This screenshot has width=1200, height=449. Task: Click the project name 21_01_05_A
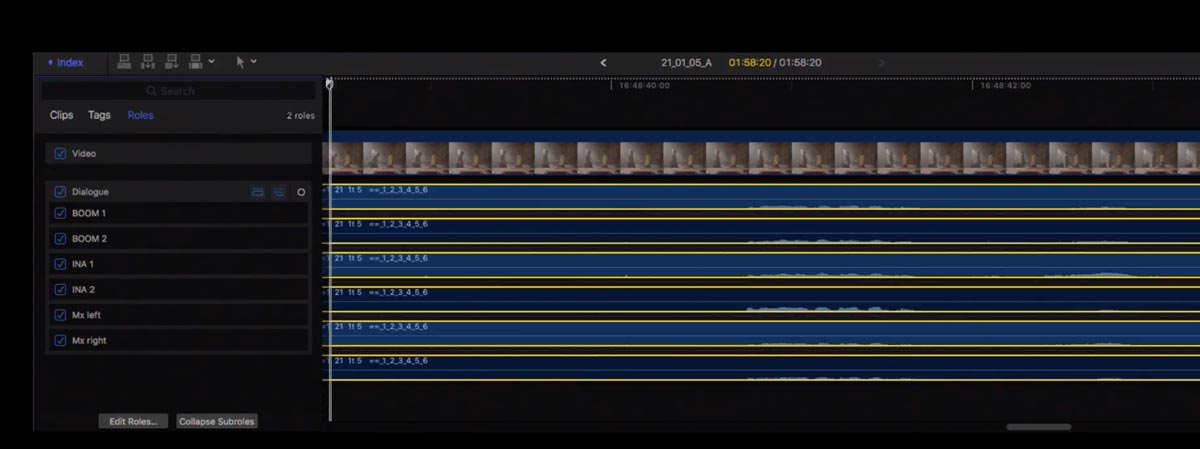click(x=687, y=62)
